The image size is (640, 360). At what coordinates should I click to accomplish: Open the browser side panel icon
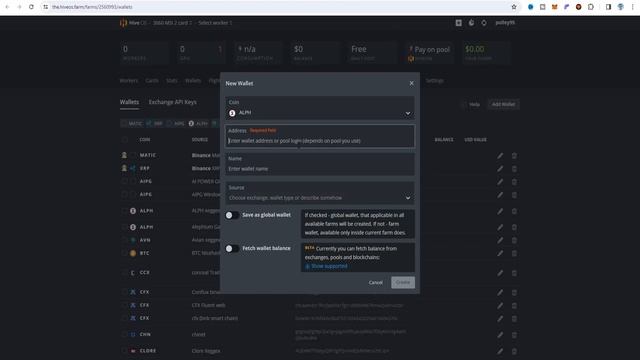[608, 7]
